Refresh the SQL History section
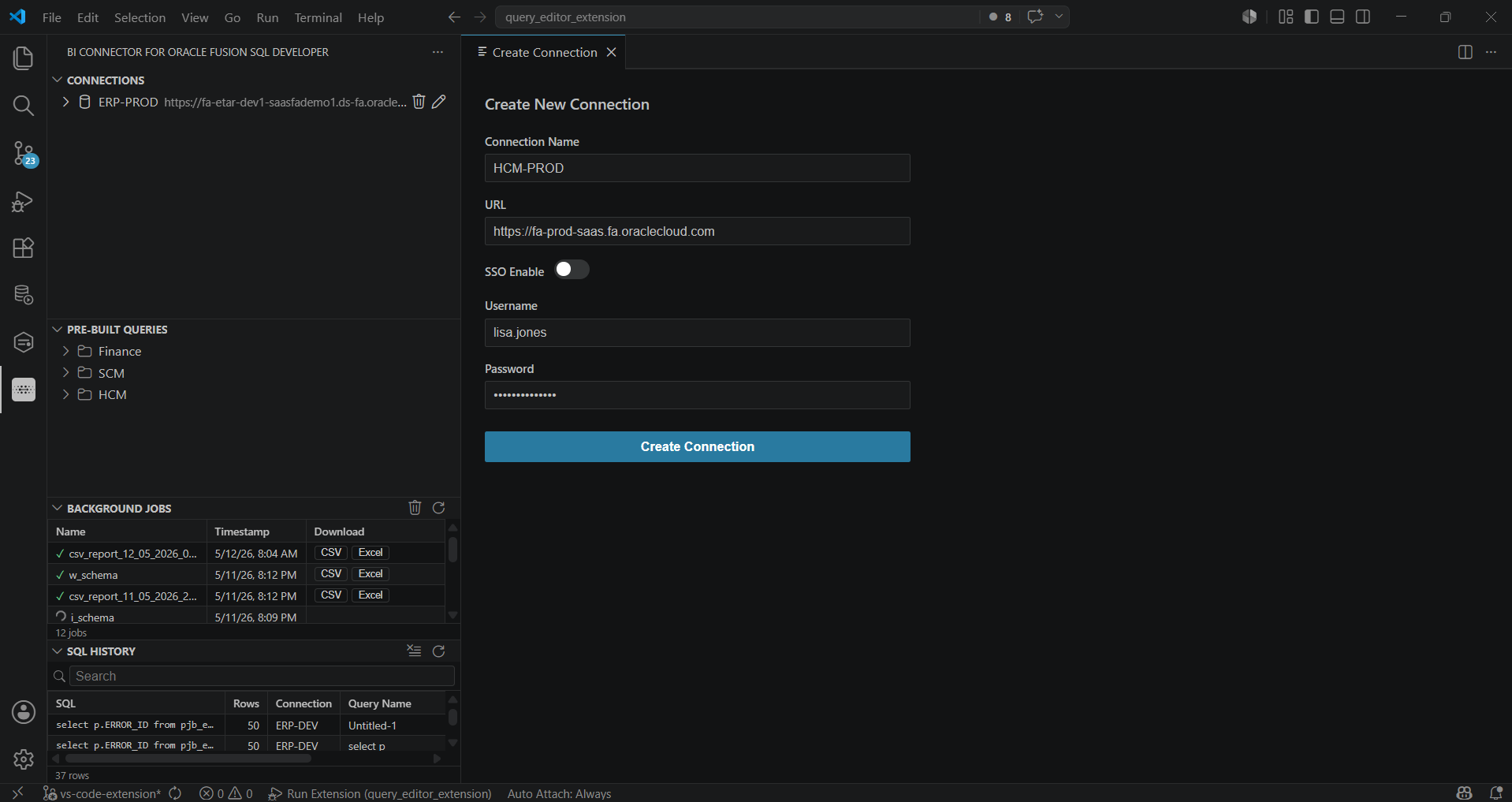 pos(439,651)
